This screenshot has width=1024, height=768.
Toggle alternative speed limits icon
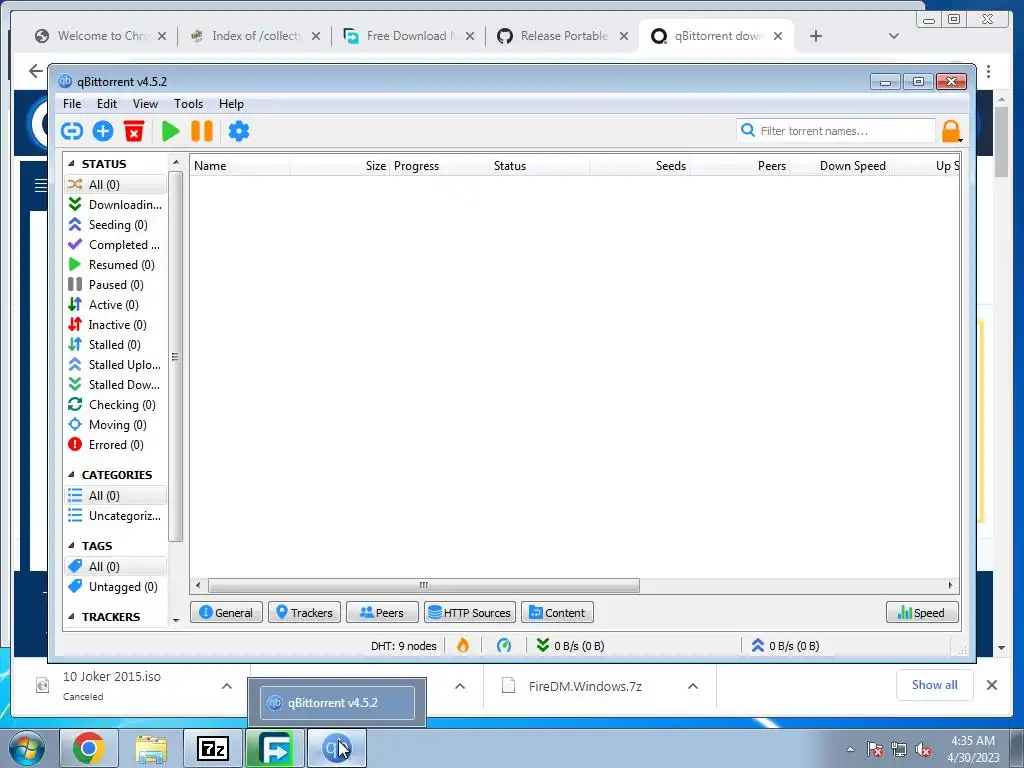(504, 646)
